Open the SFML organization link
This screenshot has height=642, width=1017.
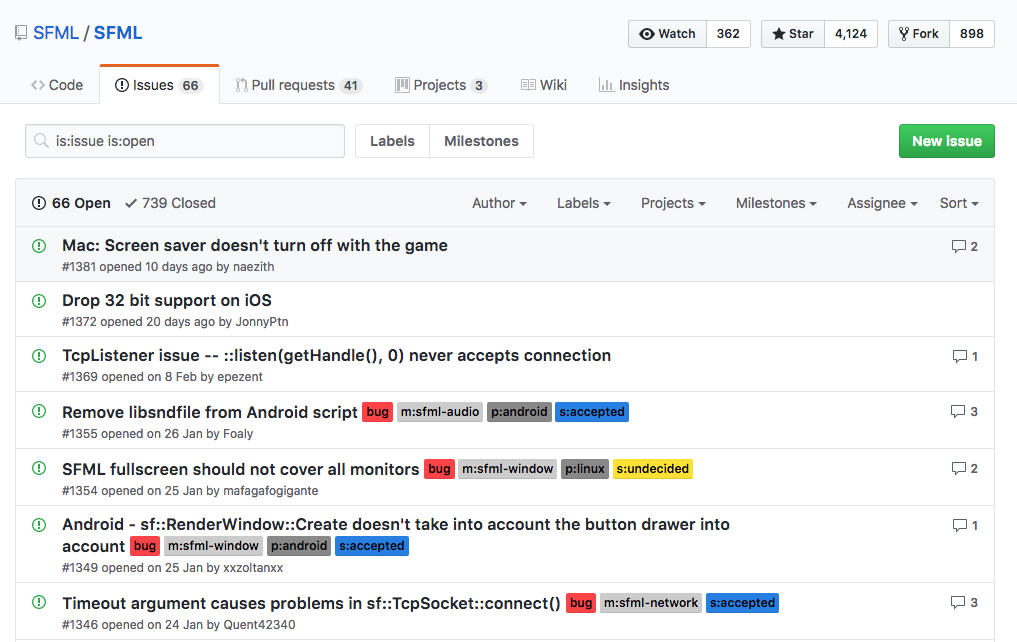click(56, 33)
